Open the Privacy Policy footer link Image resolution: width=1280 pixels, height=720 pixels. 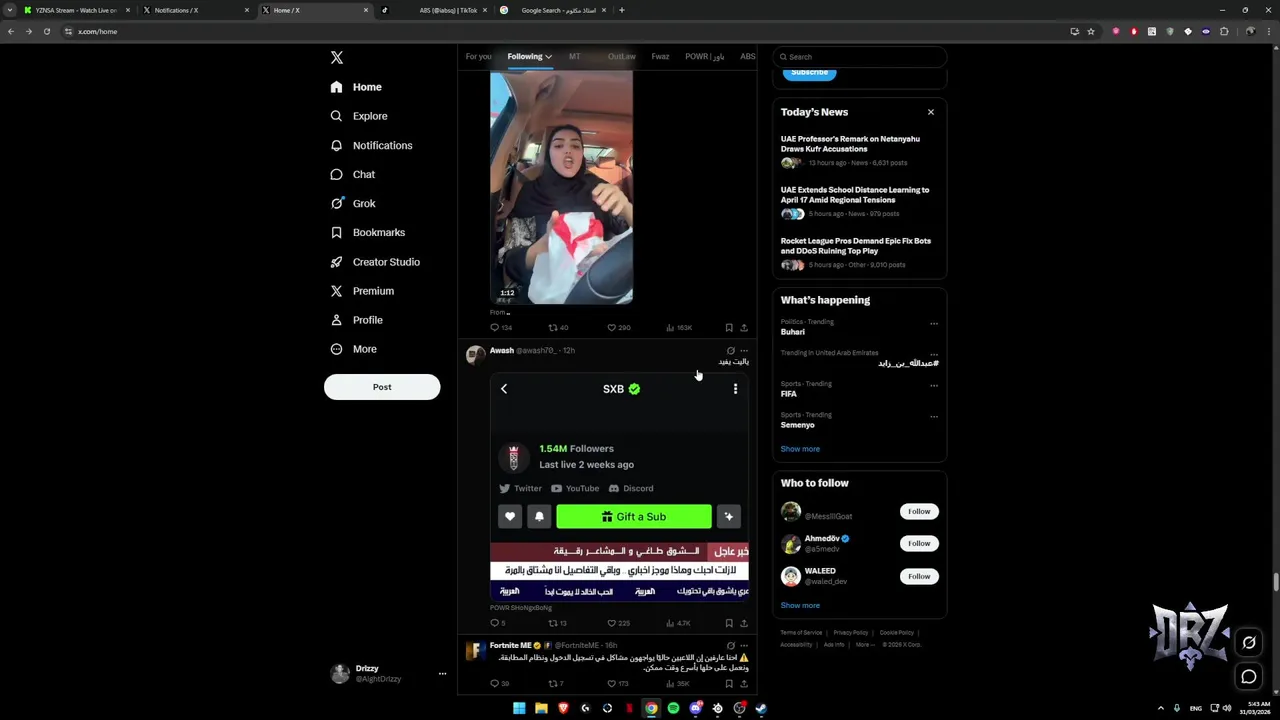coord(851,633)
